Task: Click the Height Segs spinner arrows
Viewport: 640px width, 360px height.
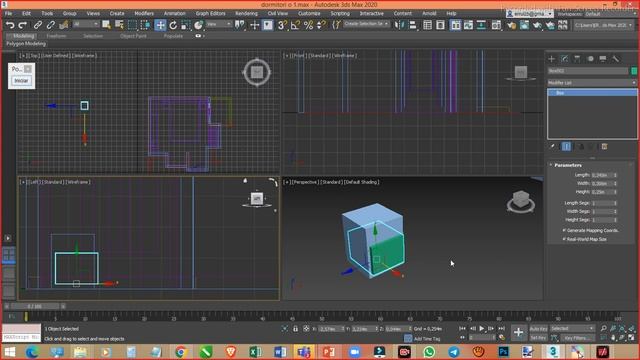Action: pyautogui.click(x=615, y=220)
